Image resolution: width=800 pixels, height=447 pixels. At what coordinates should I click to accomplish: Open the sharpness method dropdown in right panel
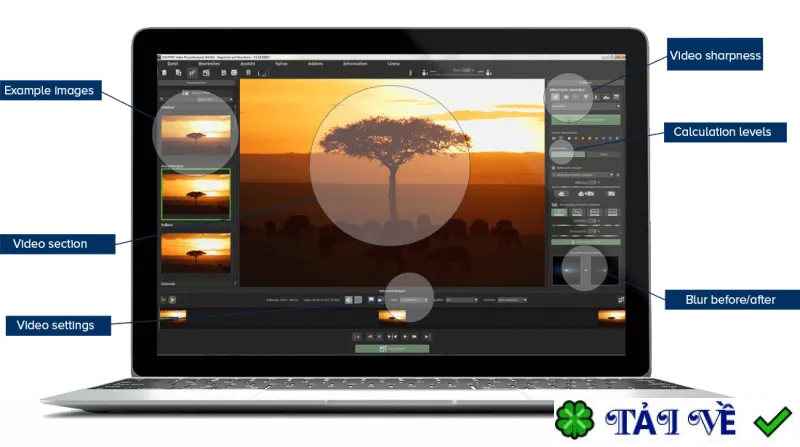point(586,107)
